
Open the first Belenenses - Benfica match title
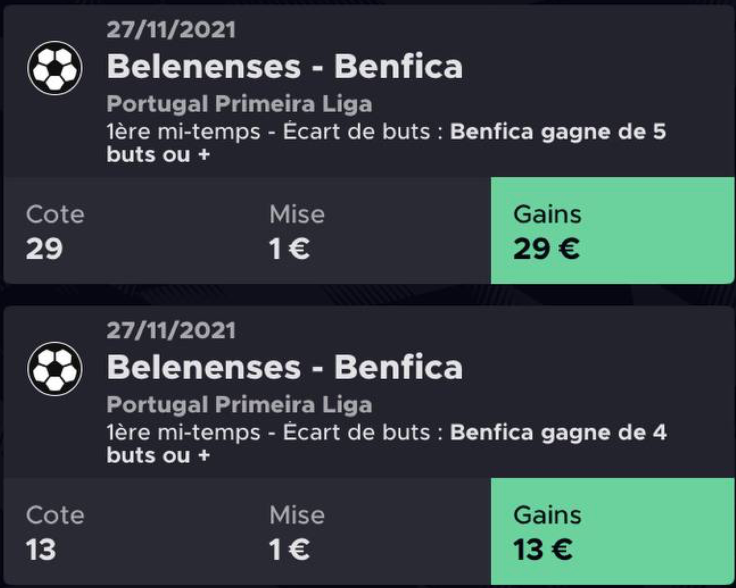coord(284,66)
